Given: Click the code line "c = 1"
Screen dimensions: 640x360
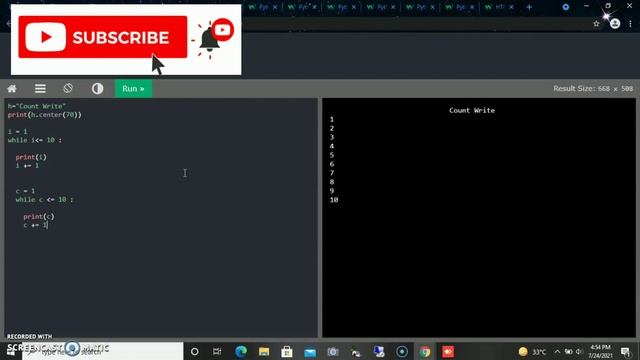Looking at the screenshot, I should [x=25, y=191].
